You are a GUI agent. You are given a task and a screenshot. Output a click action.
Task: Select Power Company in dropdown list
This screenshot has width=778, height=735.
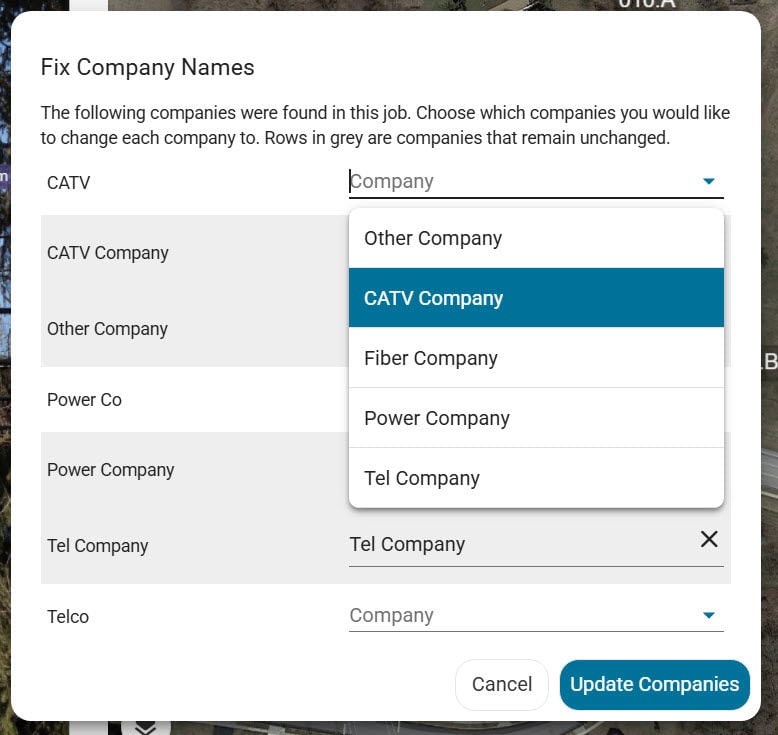[536, 418]
